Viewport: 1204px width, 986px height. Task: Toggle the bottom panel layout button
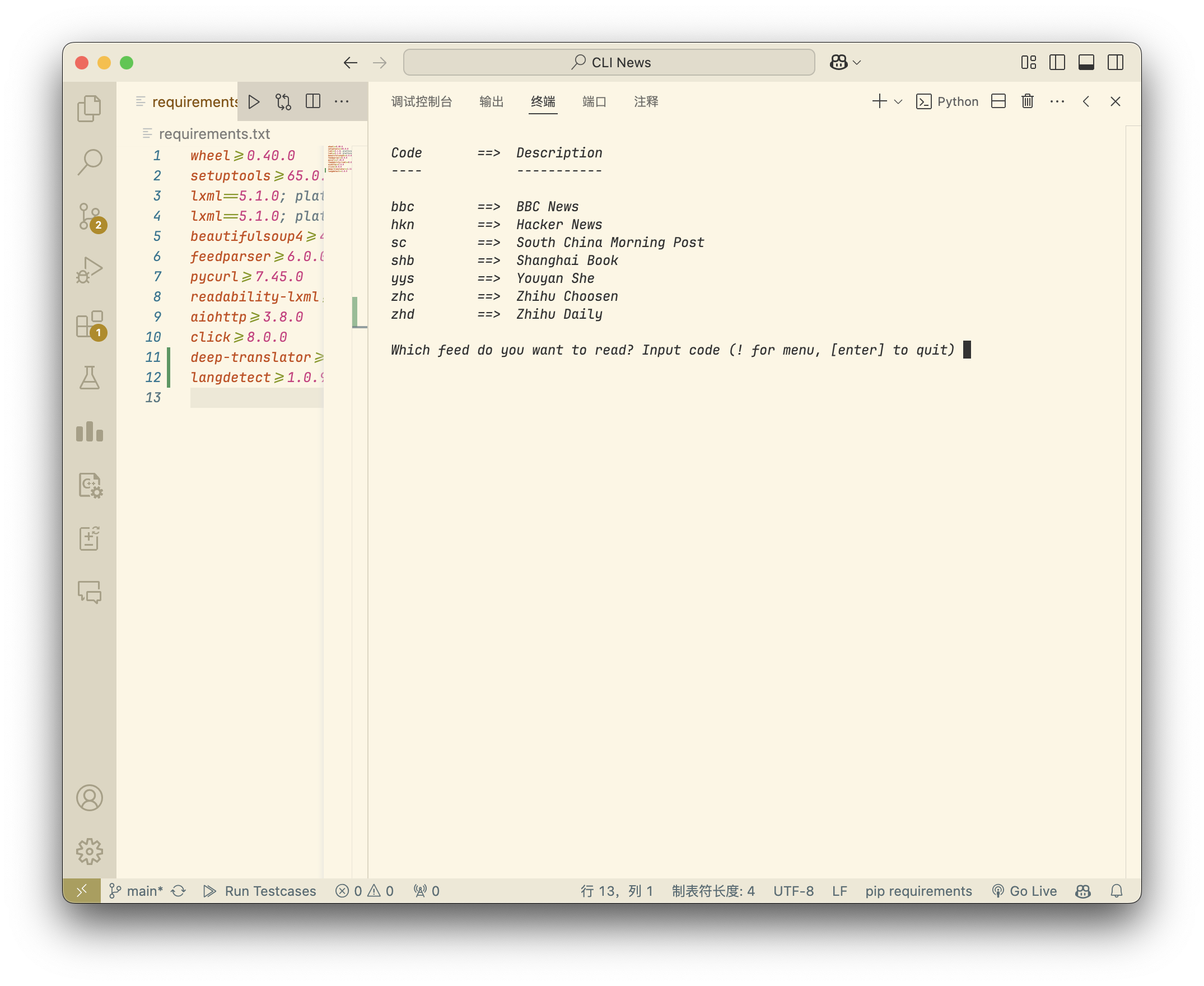(x=1086, y=63)
